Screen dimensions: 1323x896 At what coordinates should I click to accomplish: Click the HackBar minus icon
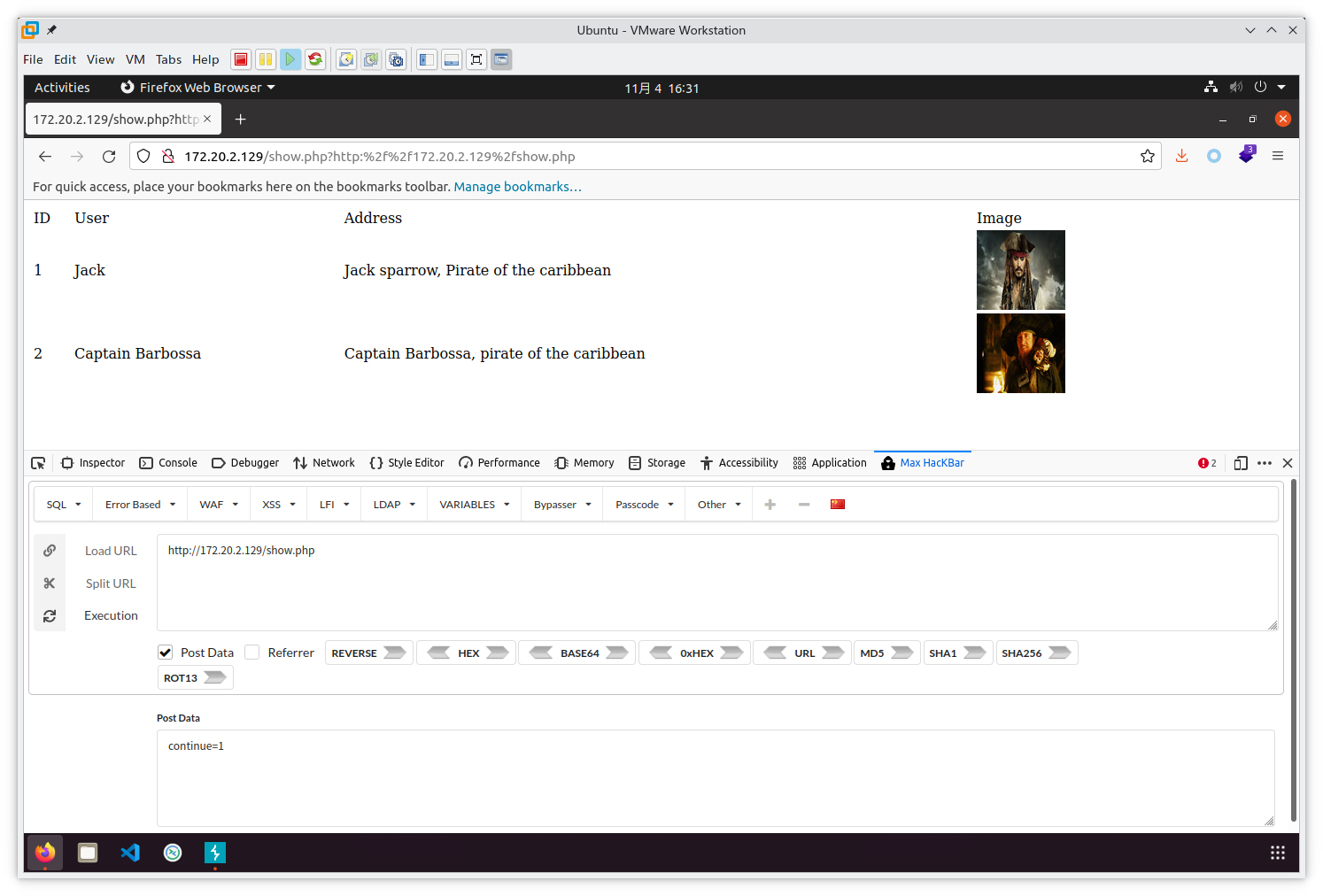[804, 505]
